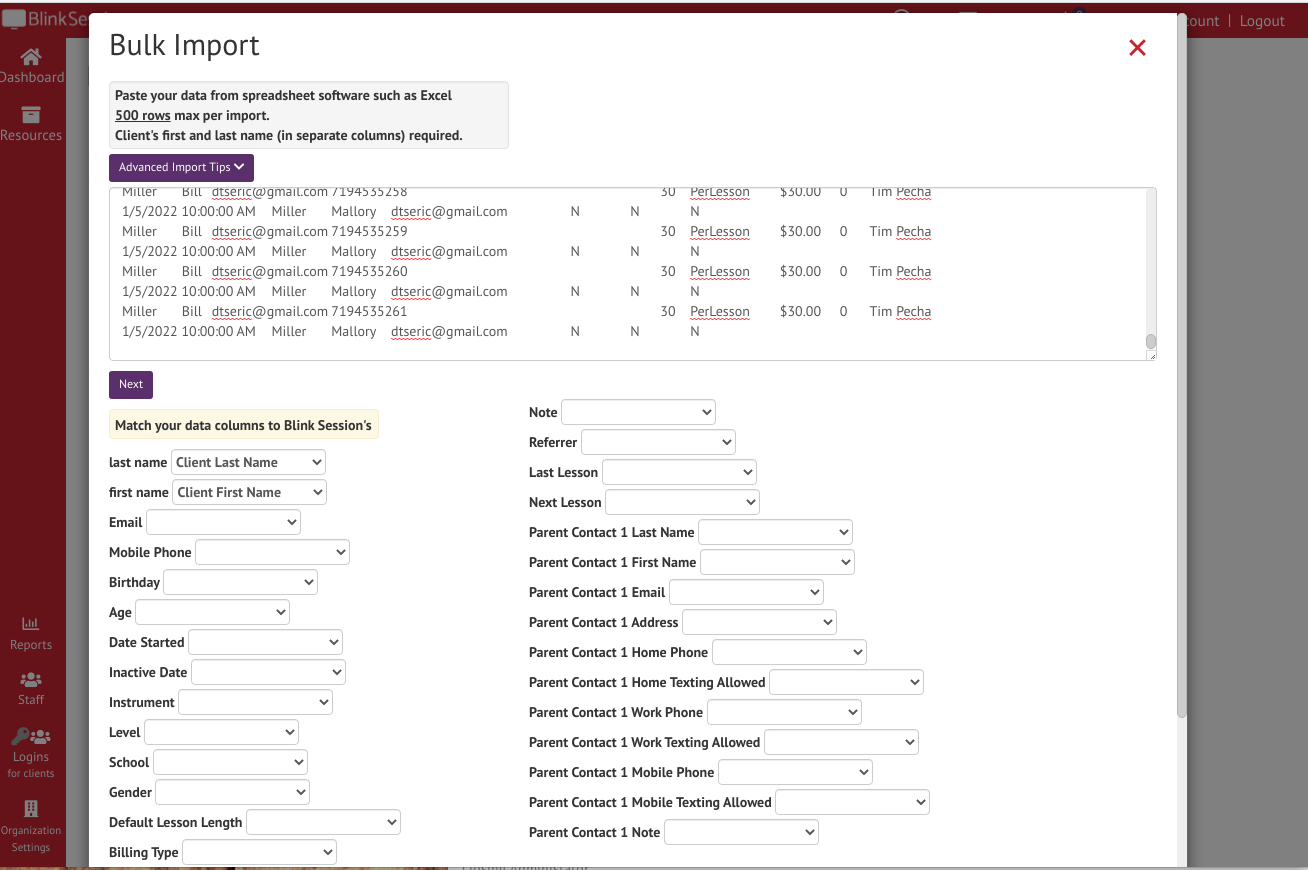1308x870 pixels.
Task: Open the Instrument mapping dropdown
Action: 255,702
